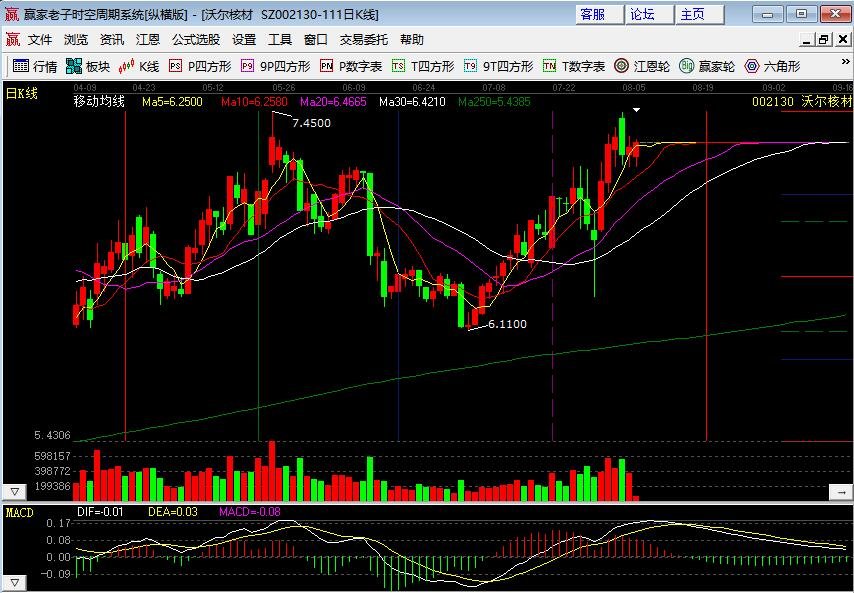
Task: Switch to K线 candlestick chart view
Action: (x=139, y=67)
